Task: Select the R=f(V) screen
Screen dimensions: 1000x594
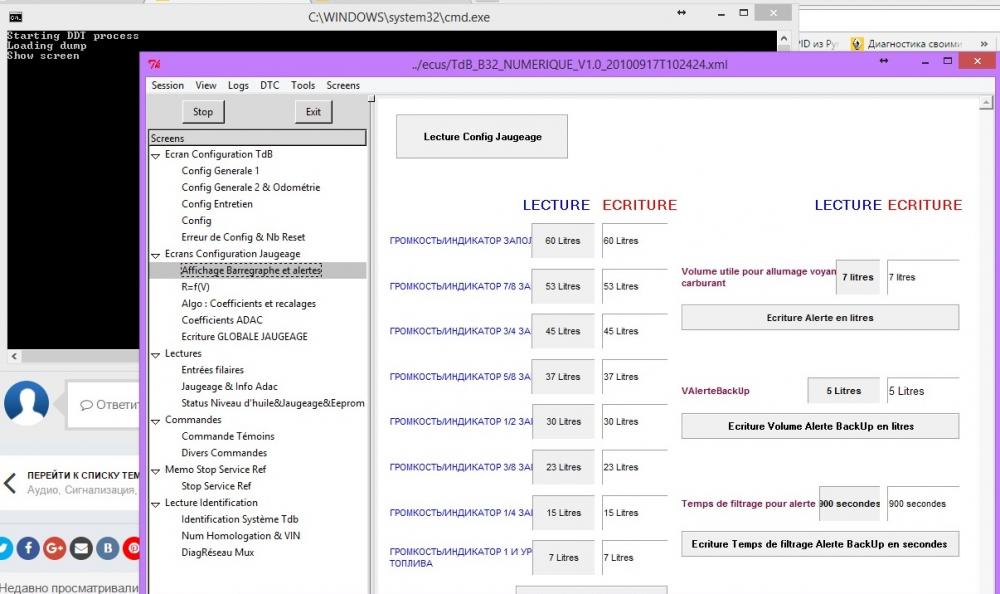Action: pyautogui.click(x=195, y=287)
